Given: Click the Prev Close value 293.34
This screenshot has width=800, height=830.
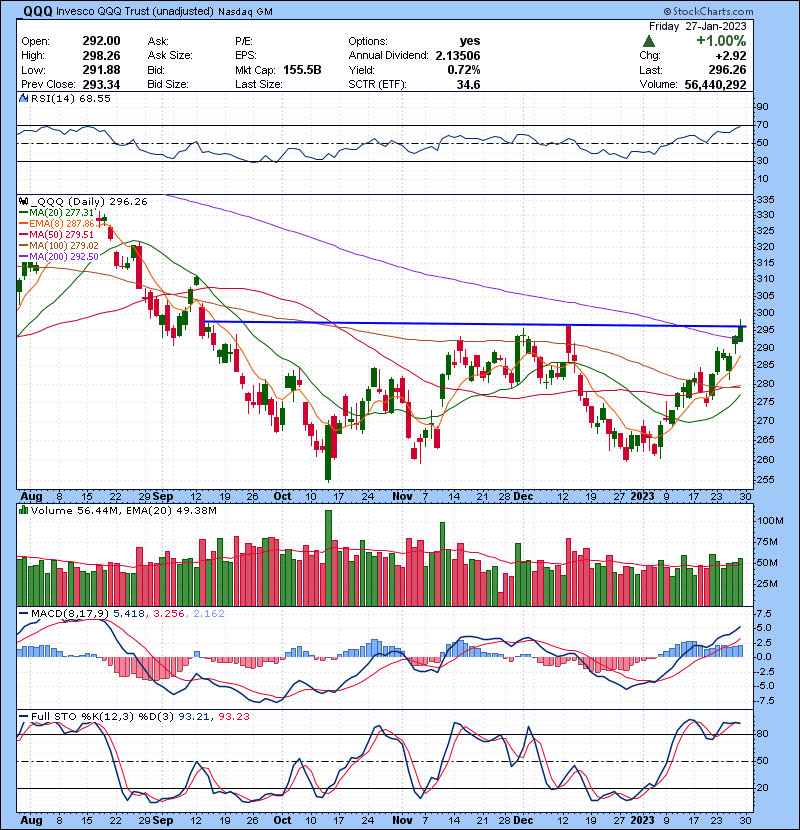Looking at the screenshot, I should (101, 84).
